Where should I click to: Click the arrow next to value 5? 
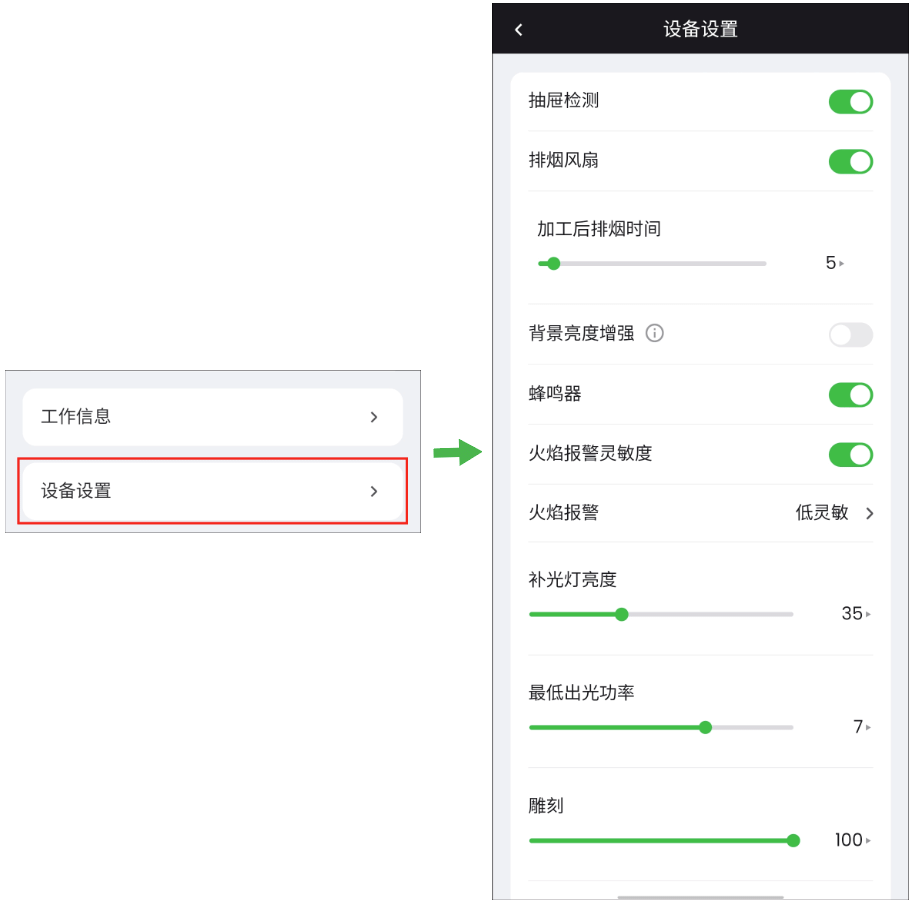tap(842, 264)
